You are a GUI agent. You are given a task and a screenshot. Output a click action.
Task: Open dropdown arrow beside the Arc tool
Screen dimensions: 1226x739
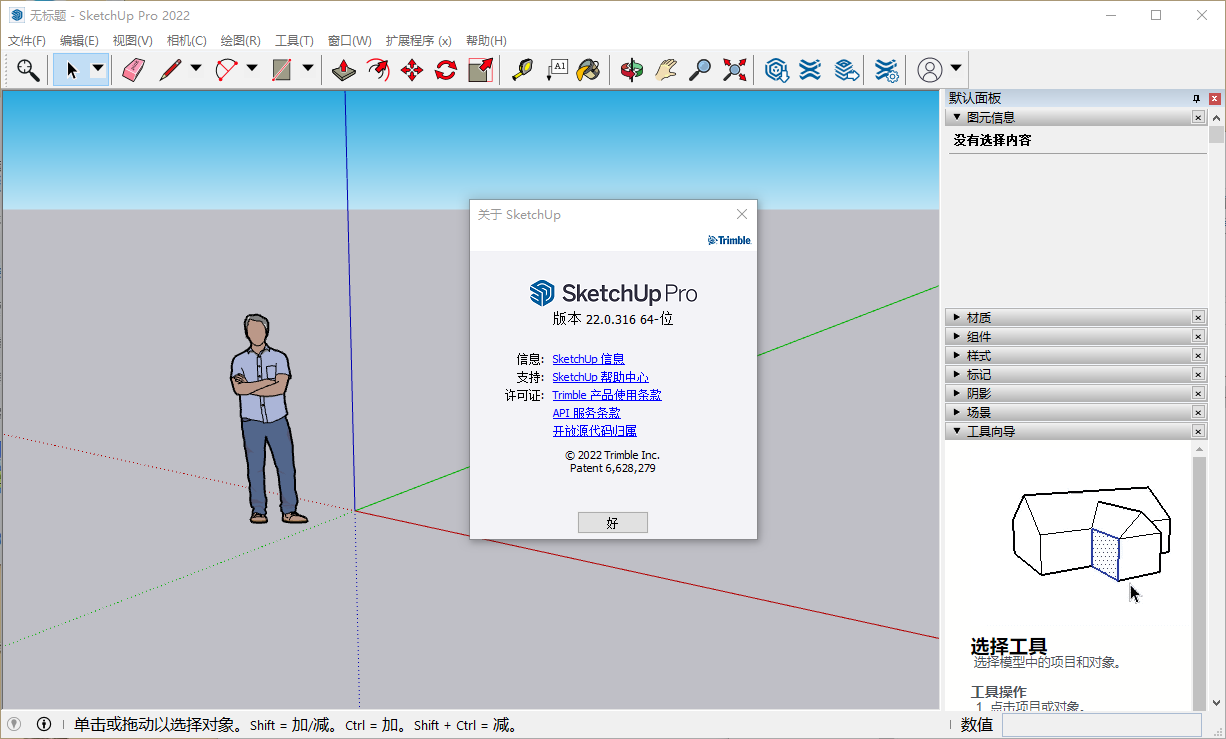click(x=251, y=69)
